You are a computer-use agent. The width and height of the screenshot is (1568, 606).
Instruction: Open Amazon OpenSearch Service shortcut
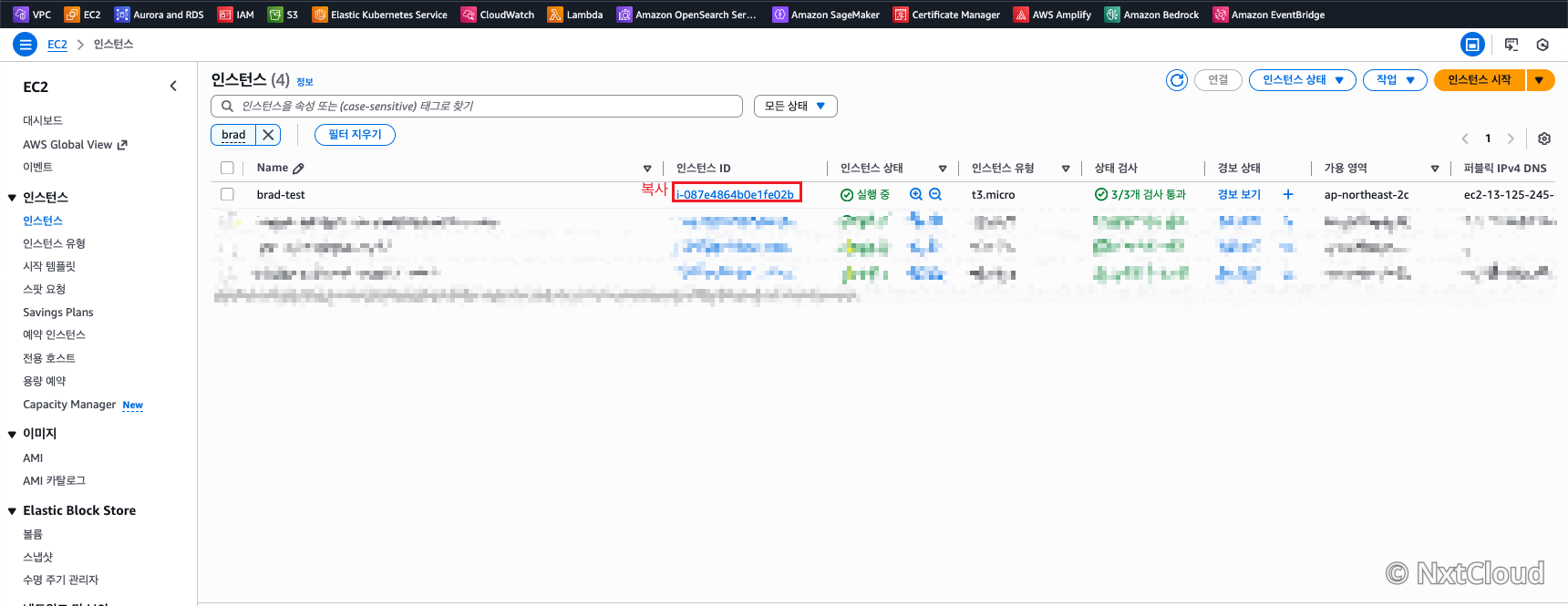686,15
